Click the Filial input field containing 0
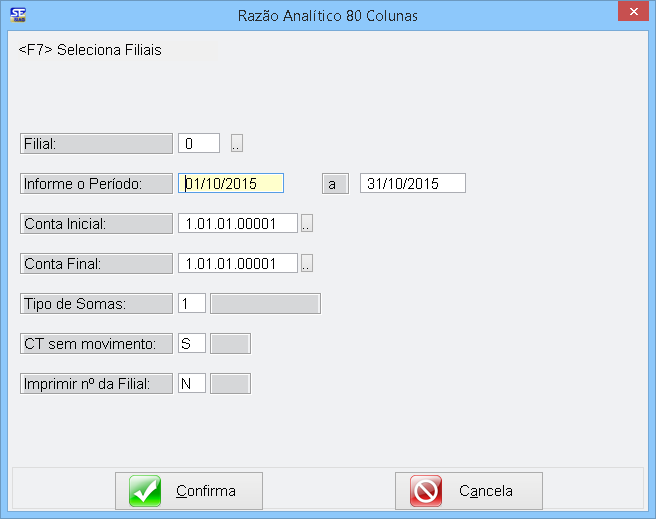 click(199, 144)
